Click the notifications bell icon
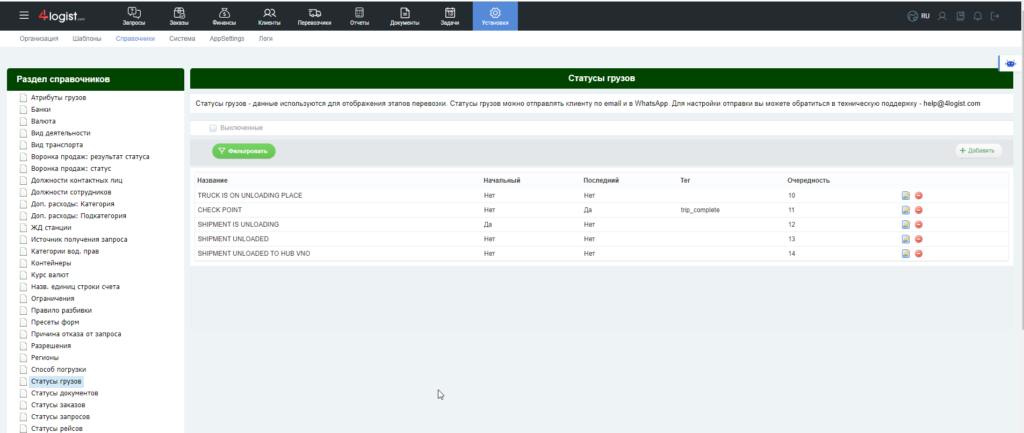The height and width of the screenshot is (433, 1024). 978,16
